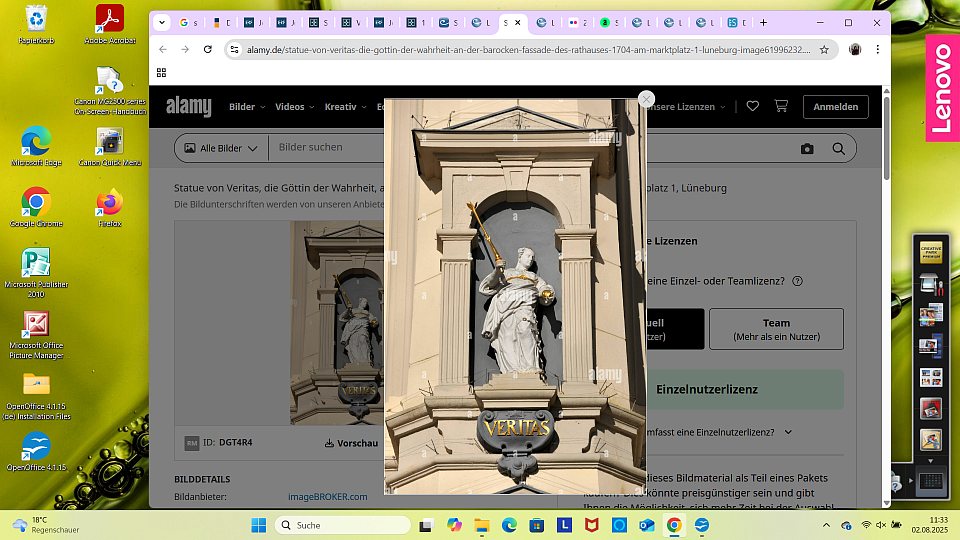The height and width of the screenshot is (540, 960).
Task: Launch Microsoft Edge from desktop
Action: (x=36, y=147)
